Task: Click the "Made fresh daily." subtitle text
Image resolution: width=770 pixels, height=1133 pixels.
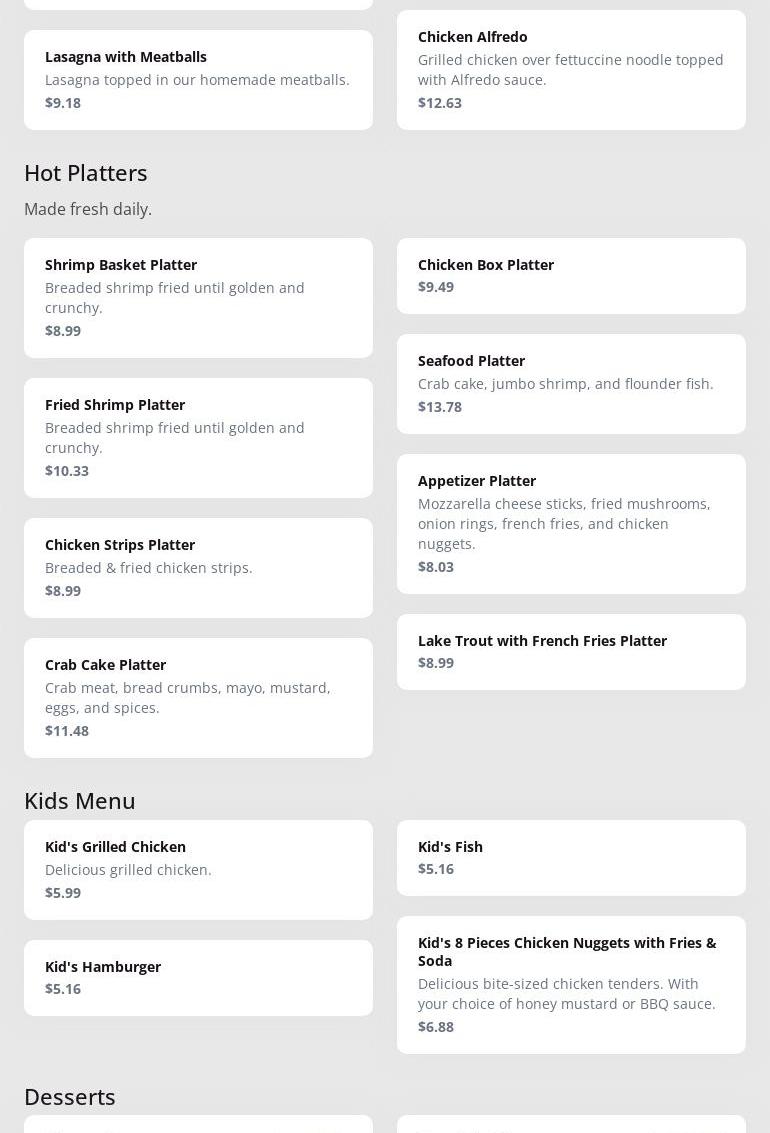Action: pos(88,209)
